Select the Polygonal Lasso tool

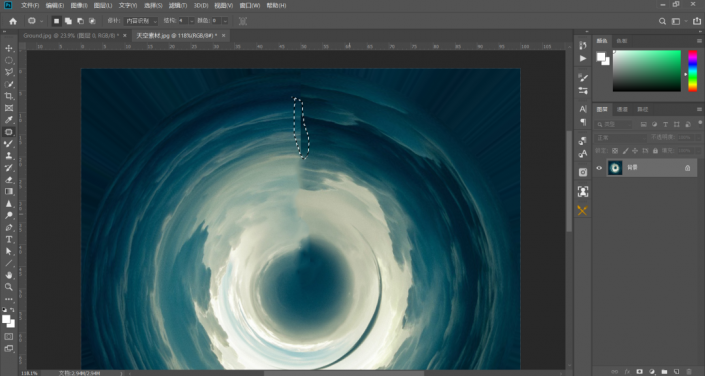(9, 72)
